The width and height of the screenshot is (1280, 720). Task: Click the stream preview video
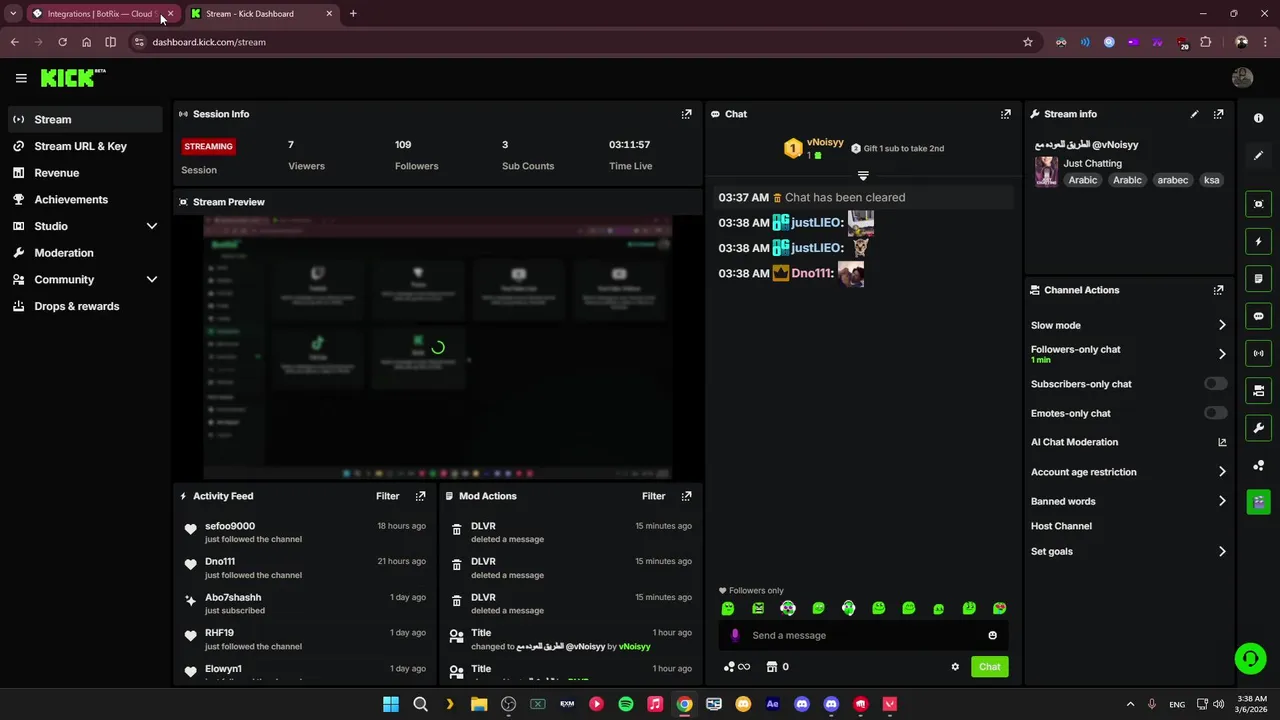pos(438,348)
